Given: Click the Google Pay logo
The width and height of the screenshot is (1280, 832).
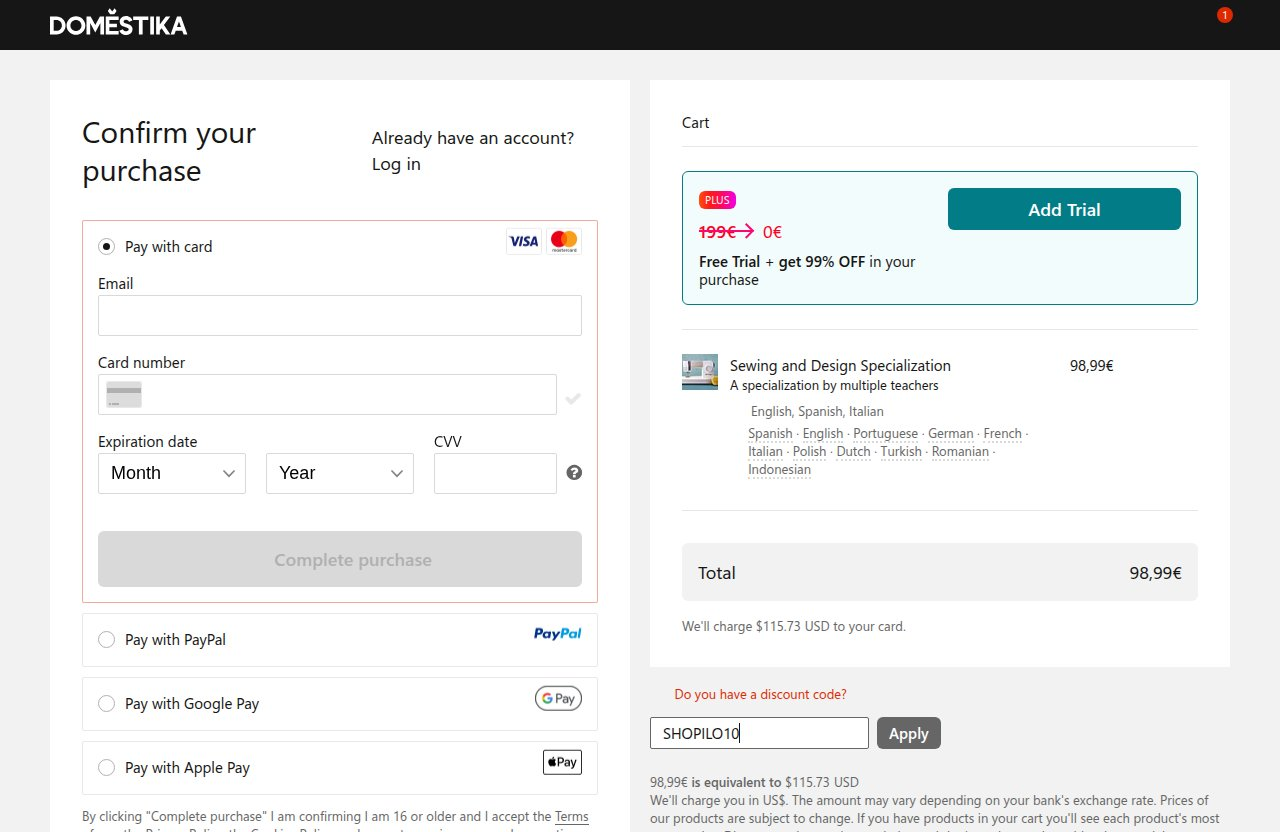Looking at the screenshot, I should click(558, 699).
